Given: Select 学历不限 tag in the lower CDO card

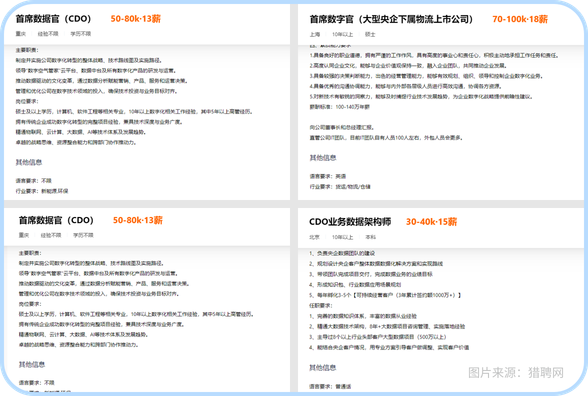Looking at the screenshot, I should point(83,235).
